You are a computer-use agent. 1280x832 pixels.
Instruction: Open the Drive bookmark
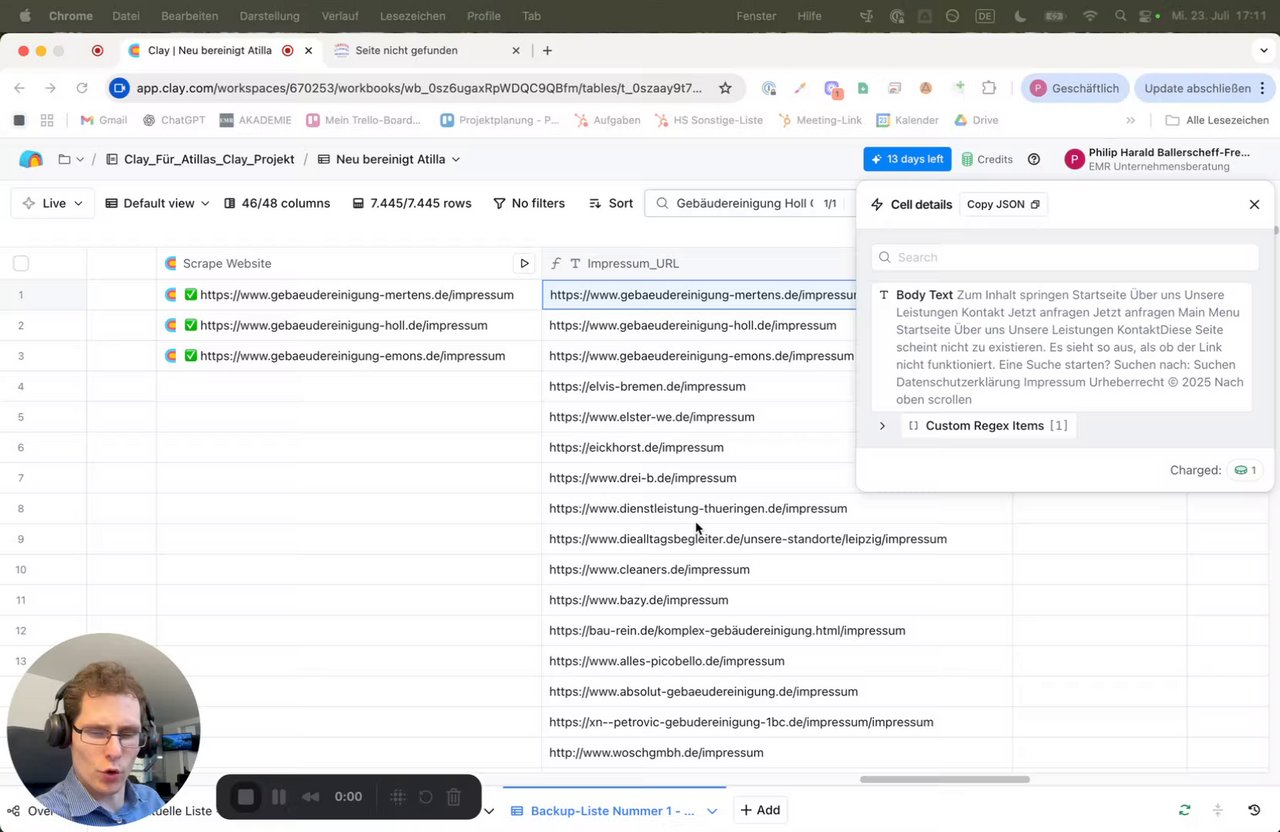(976, 120)
